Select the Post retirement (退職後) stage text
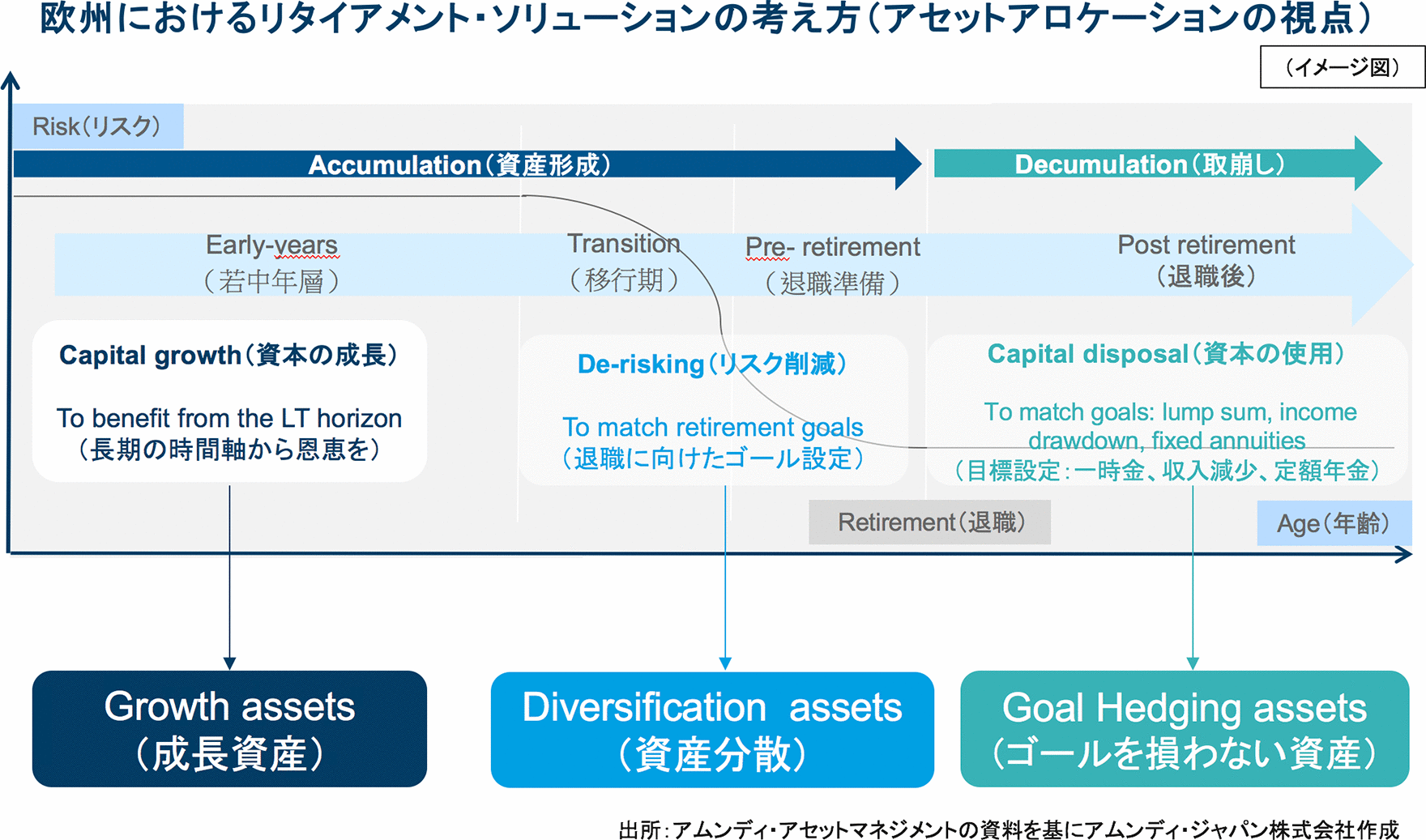 click(1206, 261)
